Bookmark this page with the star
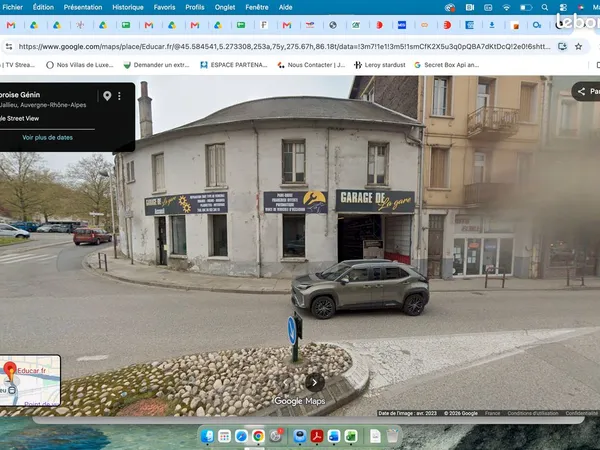This screenshot has width=600, height=450. pos(578,46)
